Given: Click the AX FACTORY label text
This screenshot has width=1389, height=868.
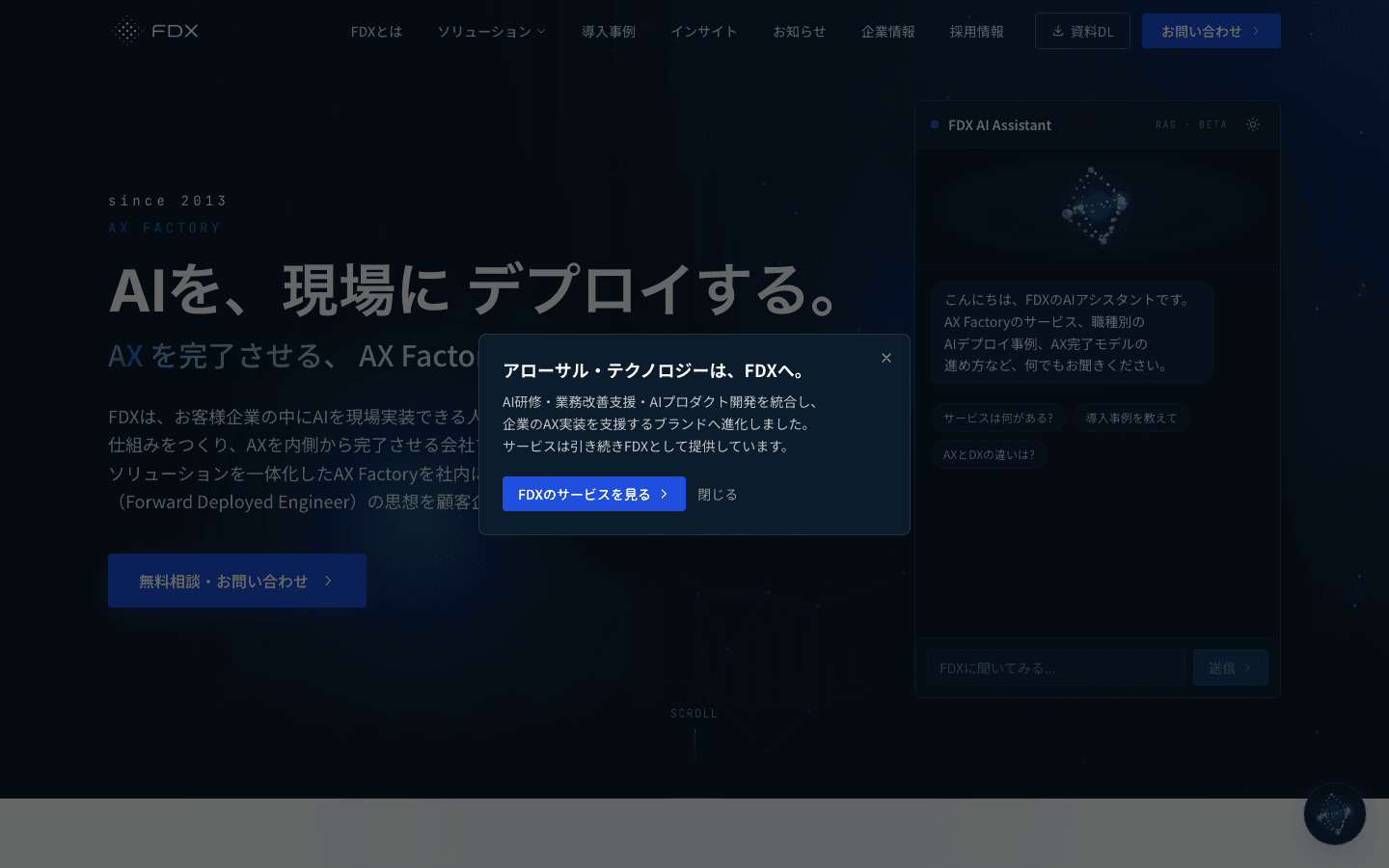Looking at the screenshot, I should [165, 228].
